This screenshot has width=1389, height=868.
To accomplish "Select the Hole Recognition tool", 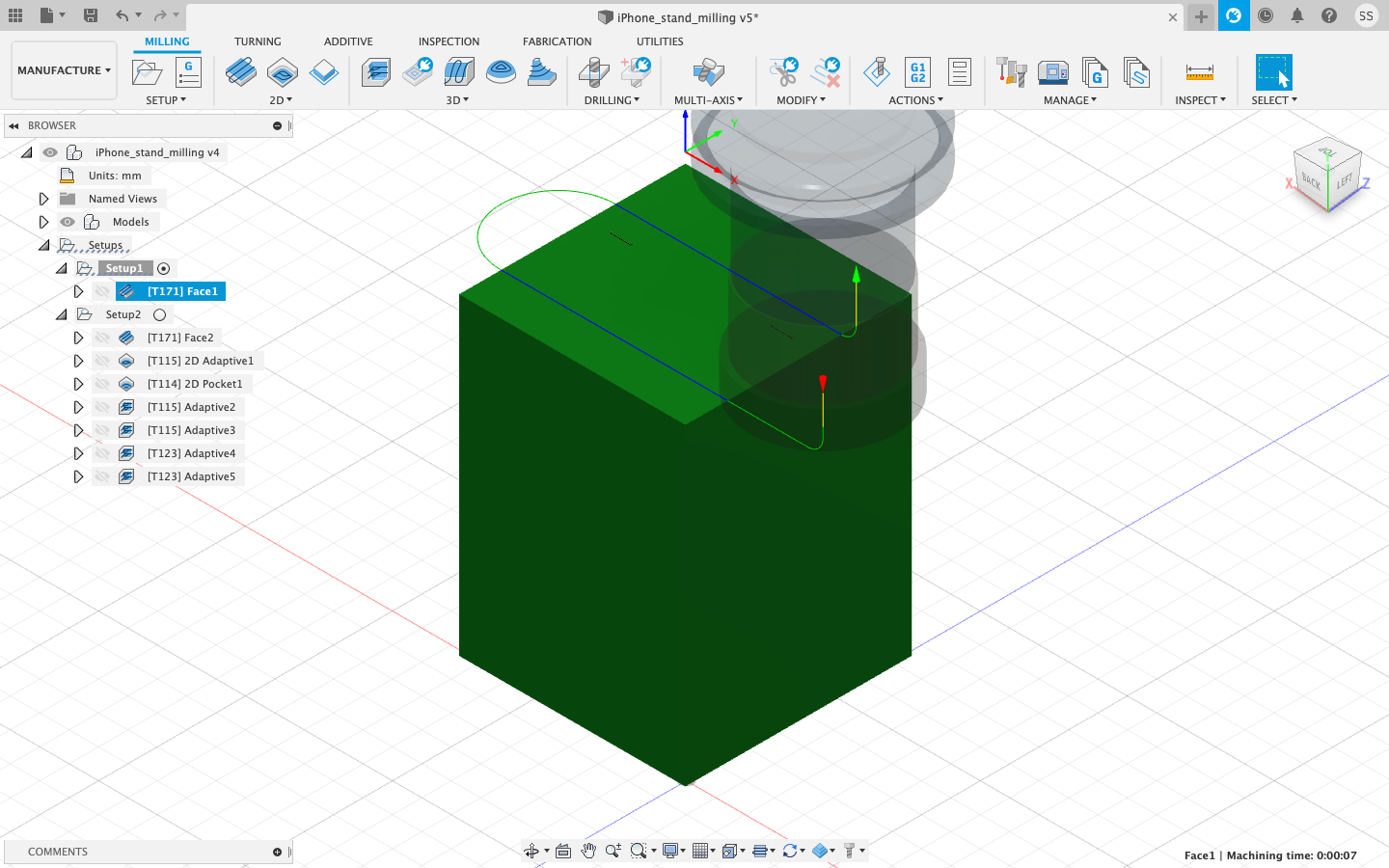I will click(x=637, y=72).
